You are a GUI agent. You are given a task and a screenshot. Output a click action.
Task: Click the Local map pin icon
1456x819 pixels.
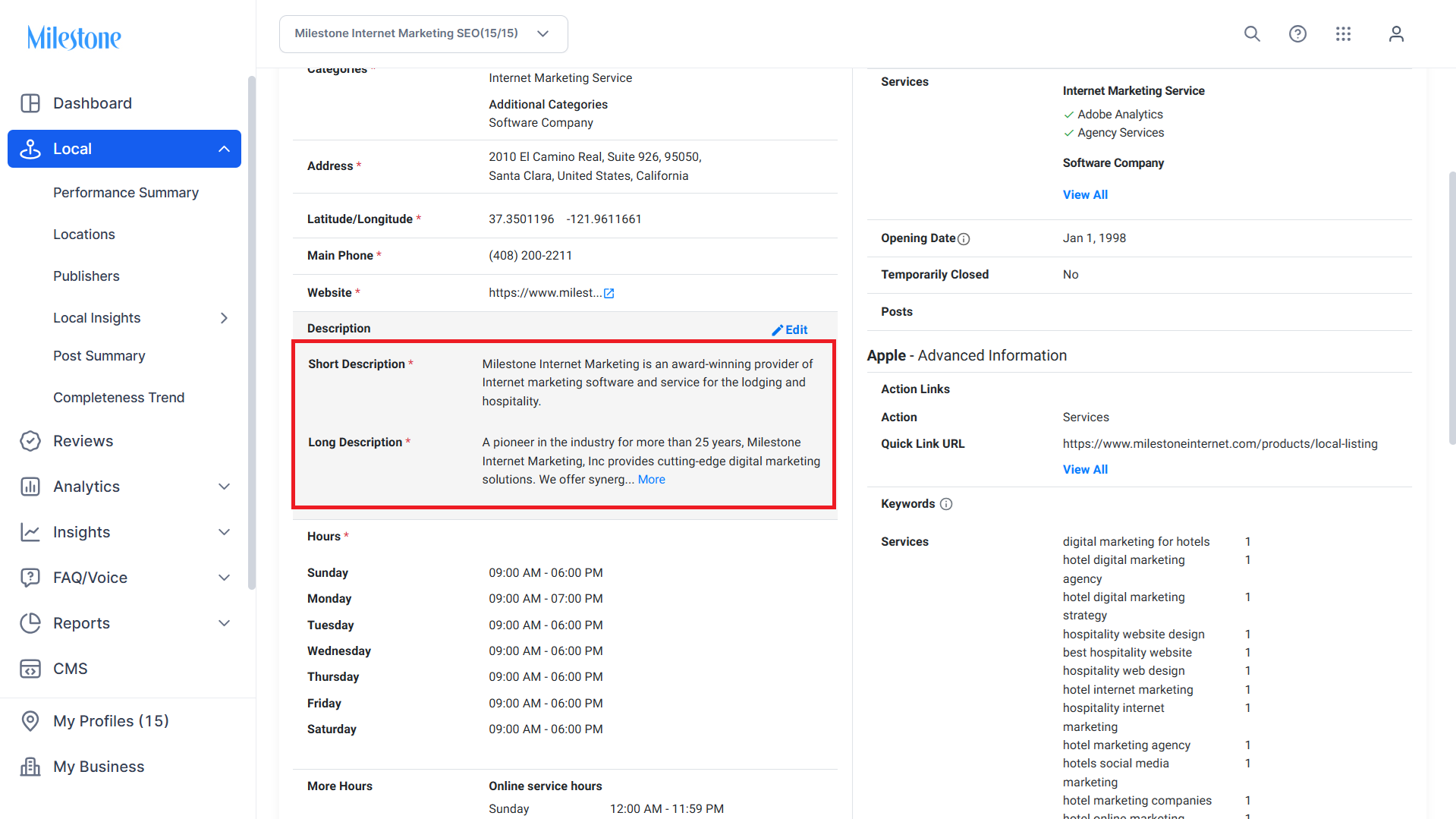point(30,149)
